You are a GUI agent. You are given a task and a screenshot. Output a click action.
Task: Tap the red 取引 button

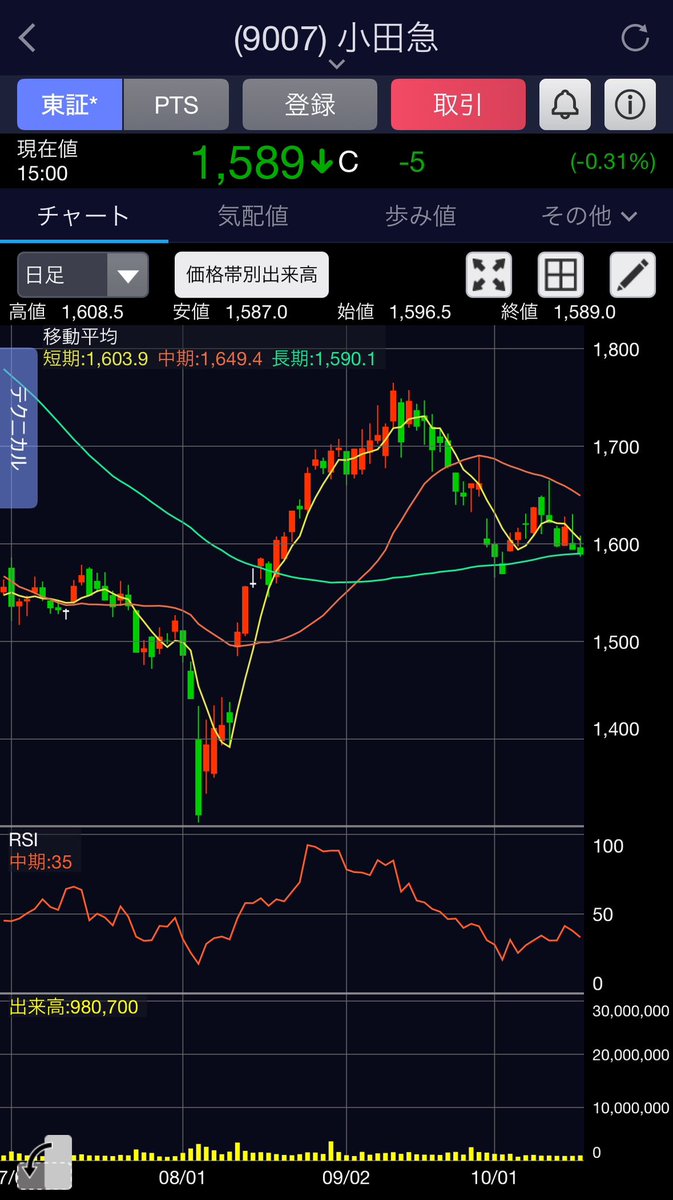(458, 104)
